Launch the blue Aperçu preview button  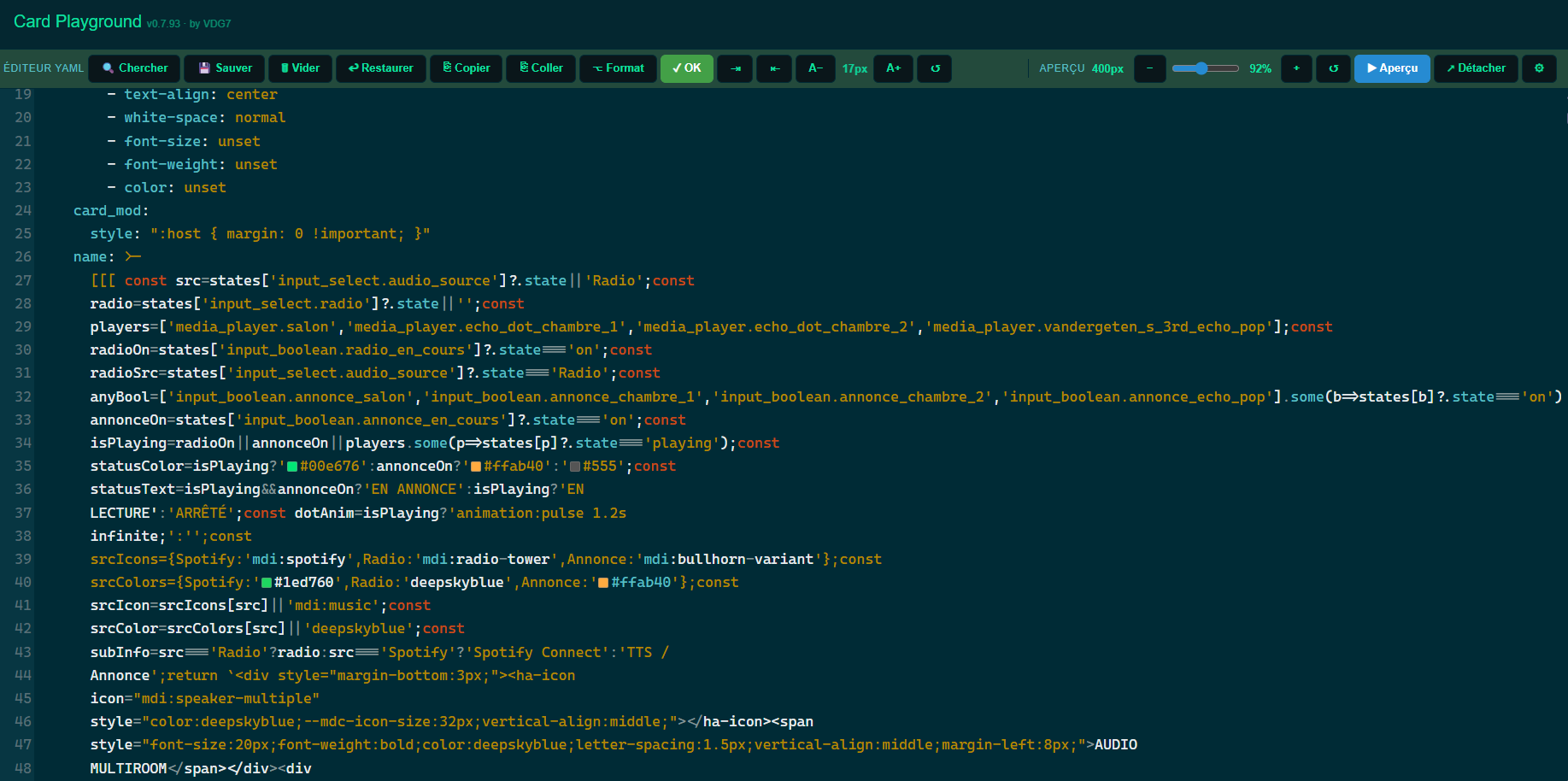tap(1391, 68)
